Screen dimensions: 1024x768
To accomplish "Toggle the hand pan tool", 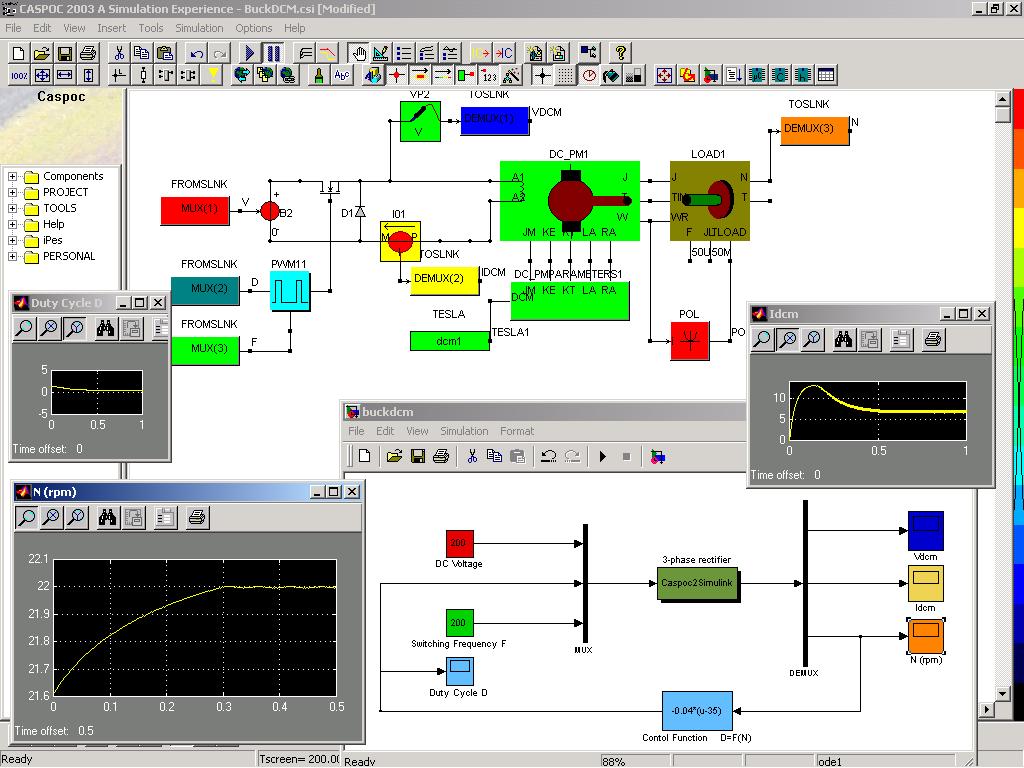I will pyautogui.click(x=357, y=52).
